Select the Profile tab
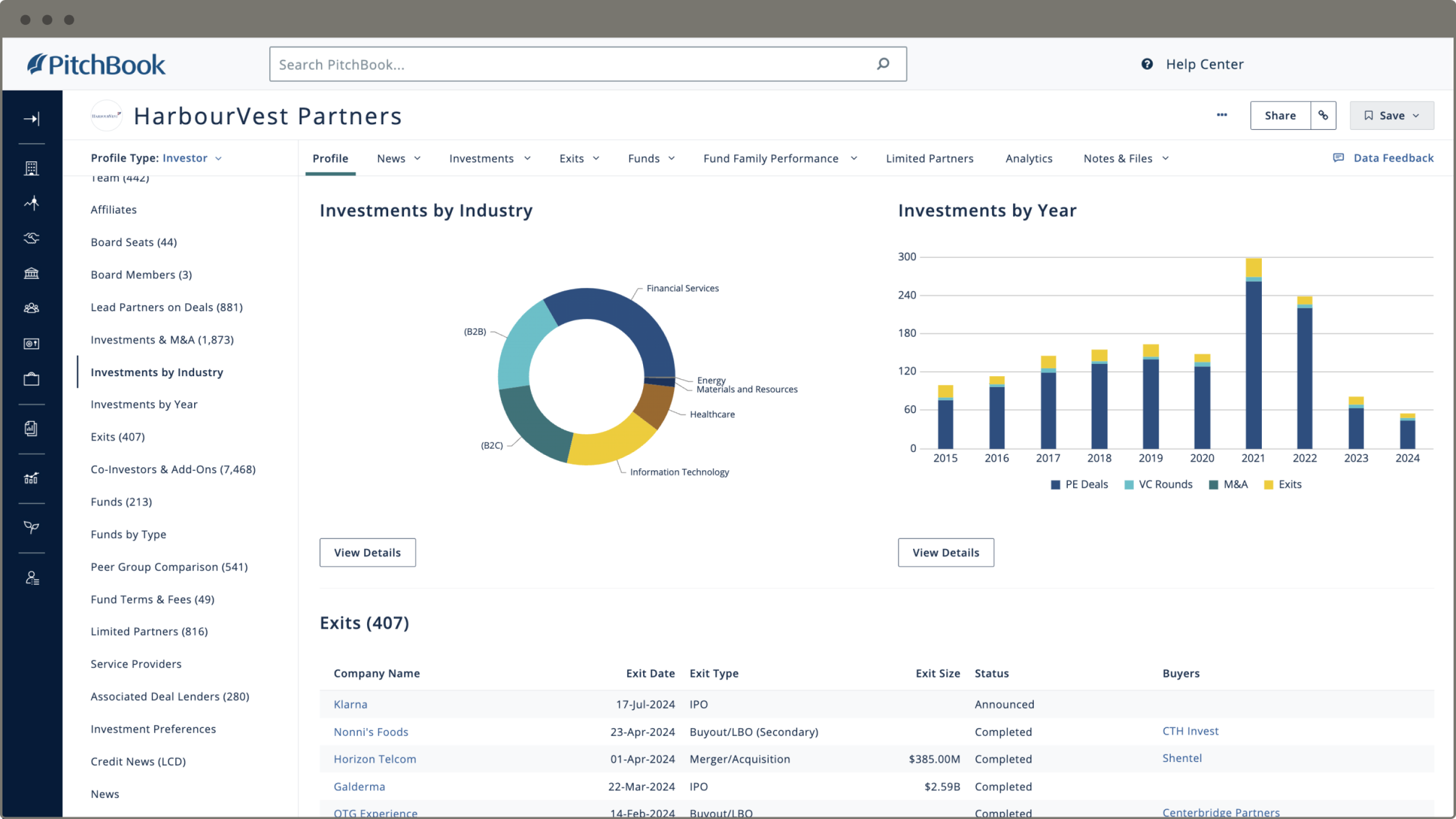The height and width of the screenshot is (819, 1456). click(x=330, y=158)
